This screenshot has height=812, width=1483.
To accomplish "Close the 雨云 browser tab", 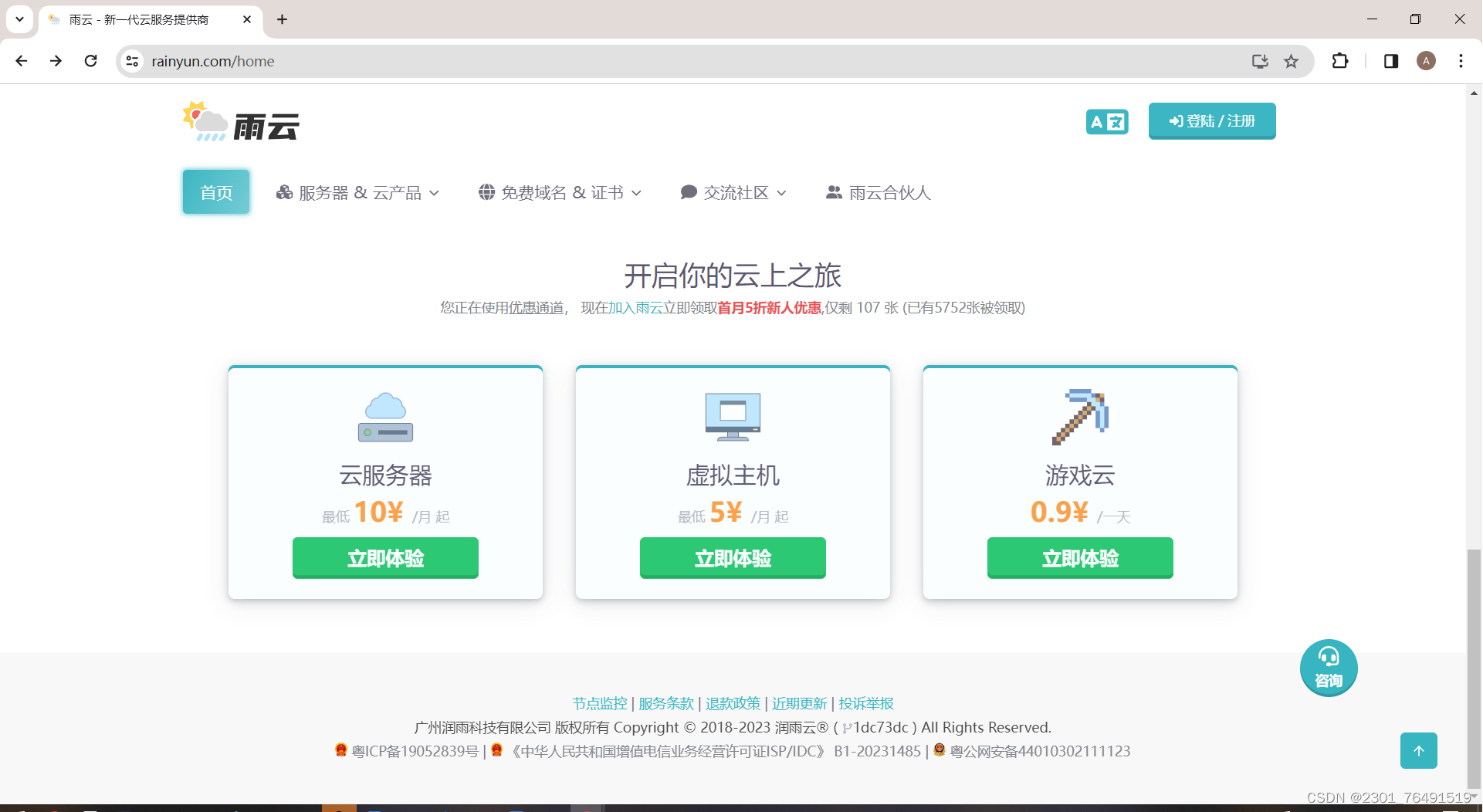I will [x=247, y=19].
